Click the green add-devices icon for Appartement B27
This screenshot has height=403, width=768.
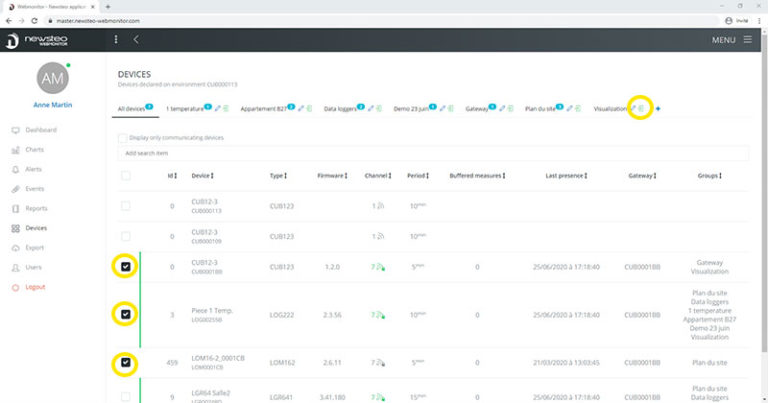click(309, 108)
